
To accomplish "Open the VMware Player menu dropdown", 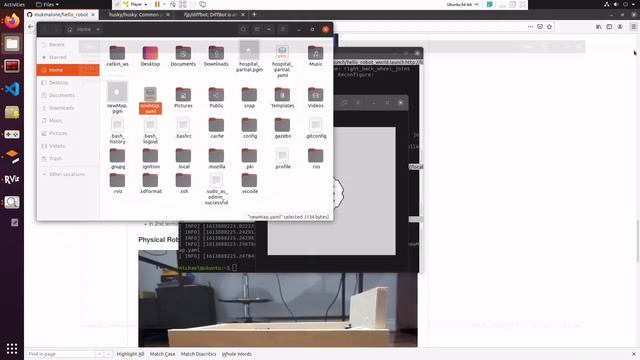I will coord(136,4).
